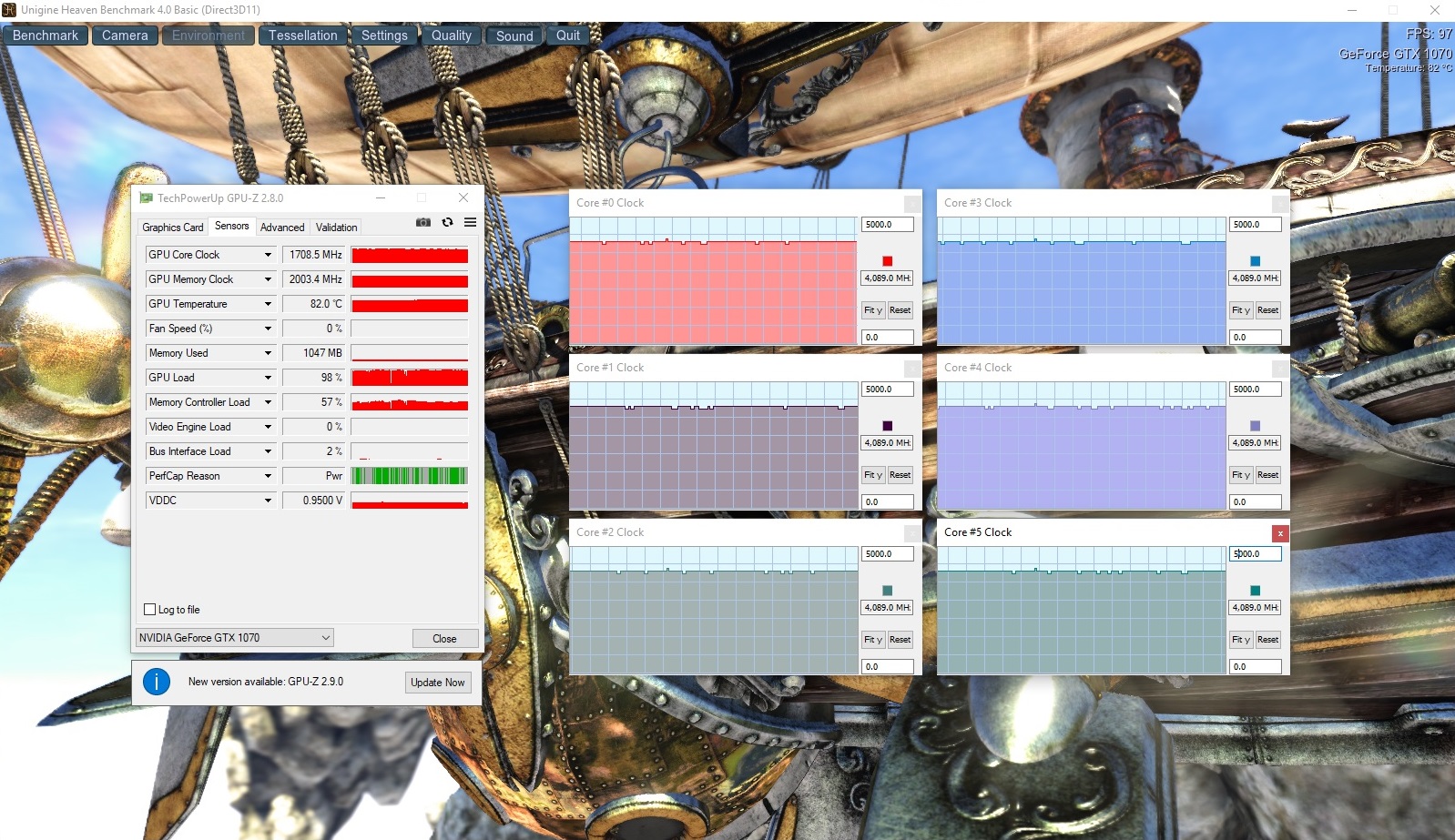Click the PerfCap Reason green bar graph
Image resolution: width=1455 pixels, height=840 pixels.
[410, 476]
